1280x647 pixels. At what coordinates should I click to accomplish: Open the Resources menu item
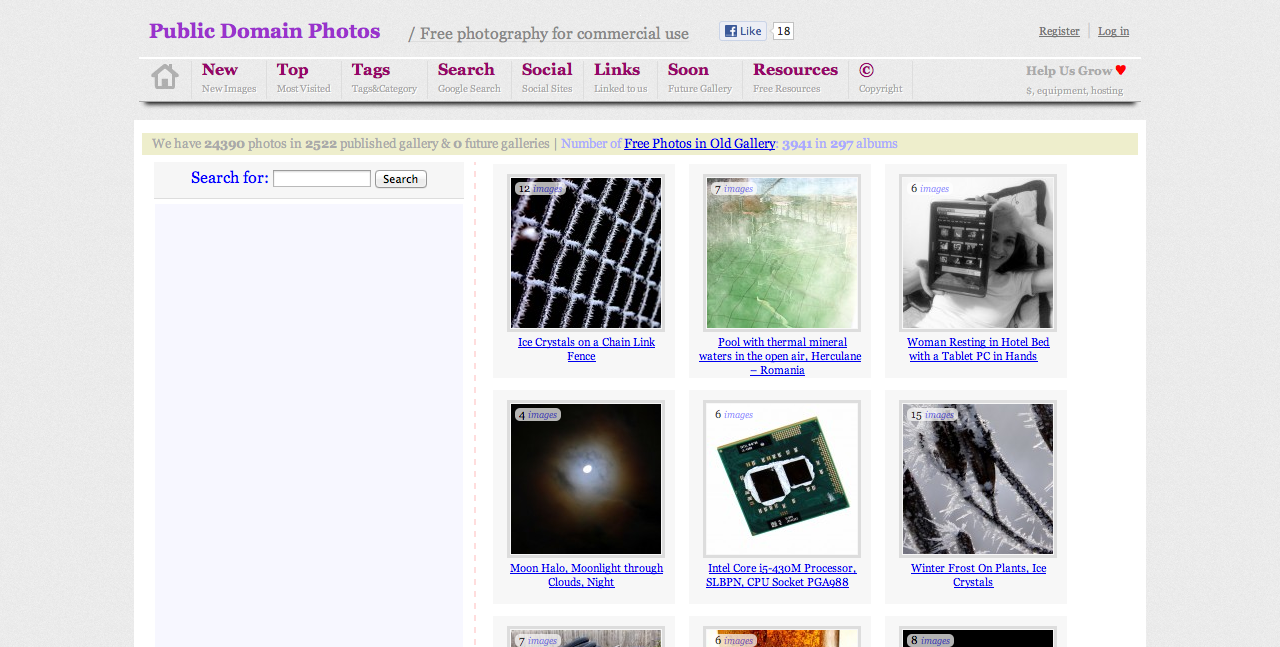tap(795, 78)
